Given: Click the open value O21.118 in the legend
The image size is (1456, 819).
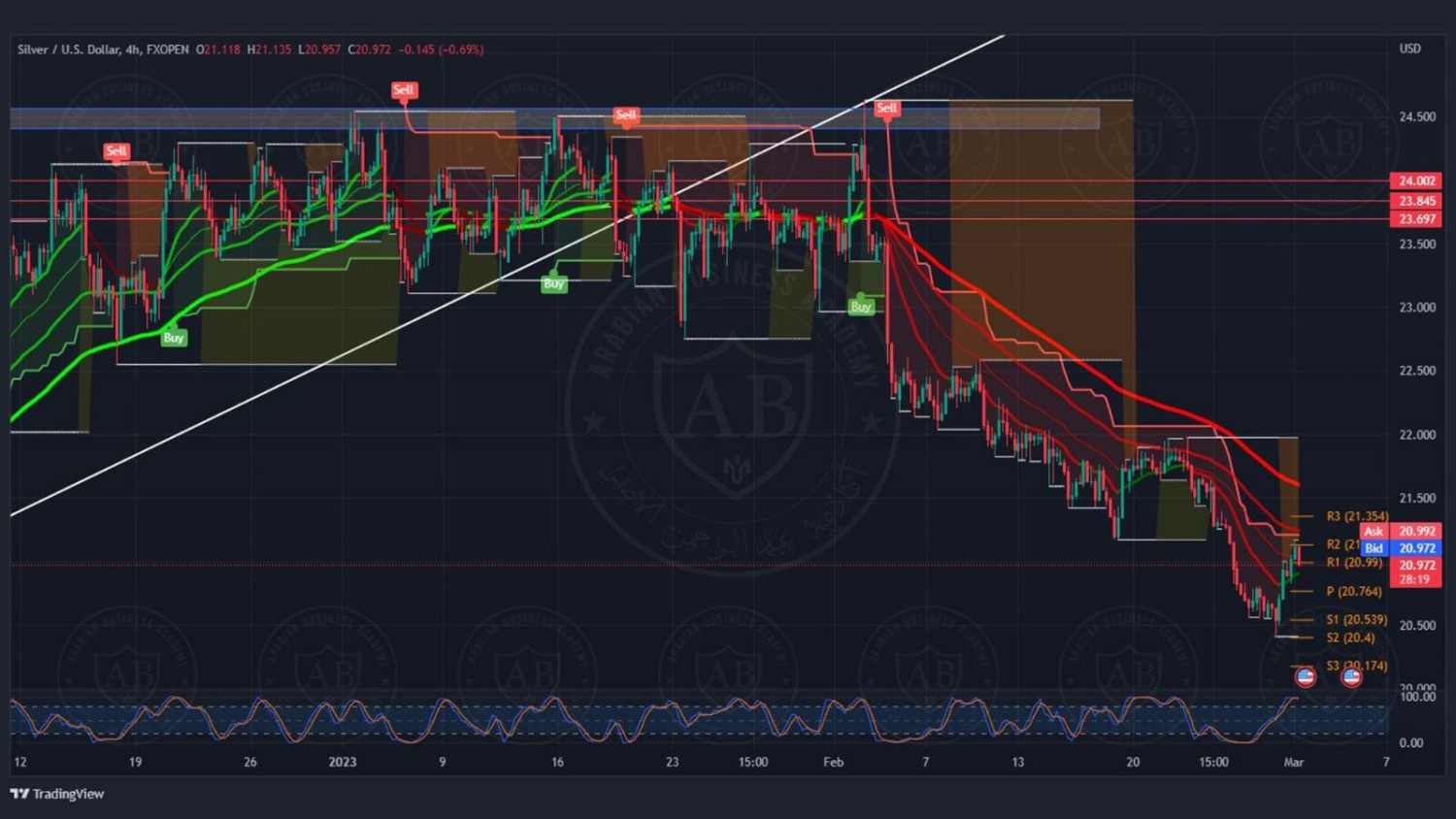Looking at the screenshot, I should 218,49.
